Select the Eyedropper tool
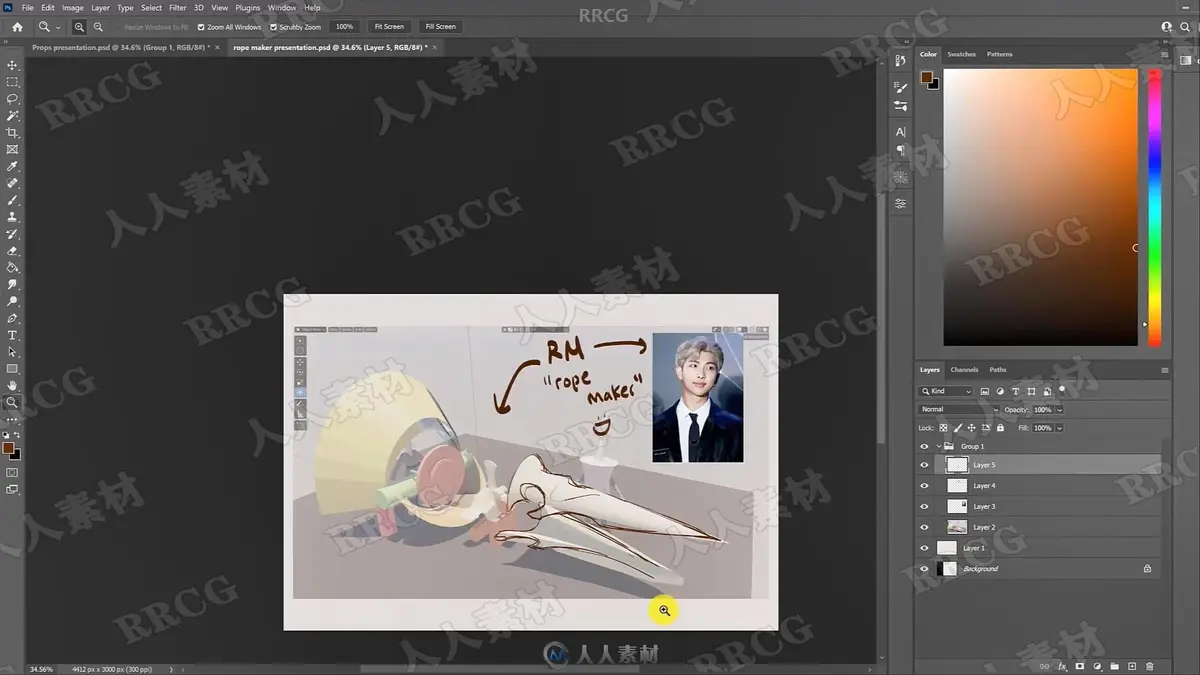The height and width of the screenshot is (675, 1200). 13,166
